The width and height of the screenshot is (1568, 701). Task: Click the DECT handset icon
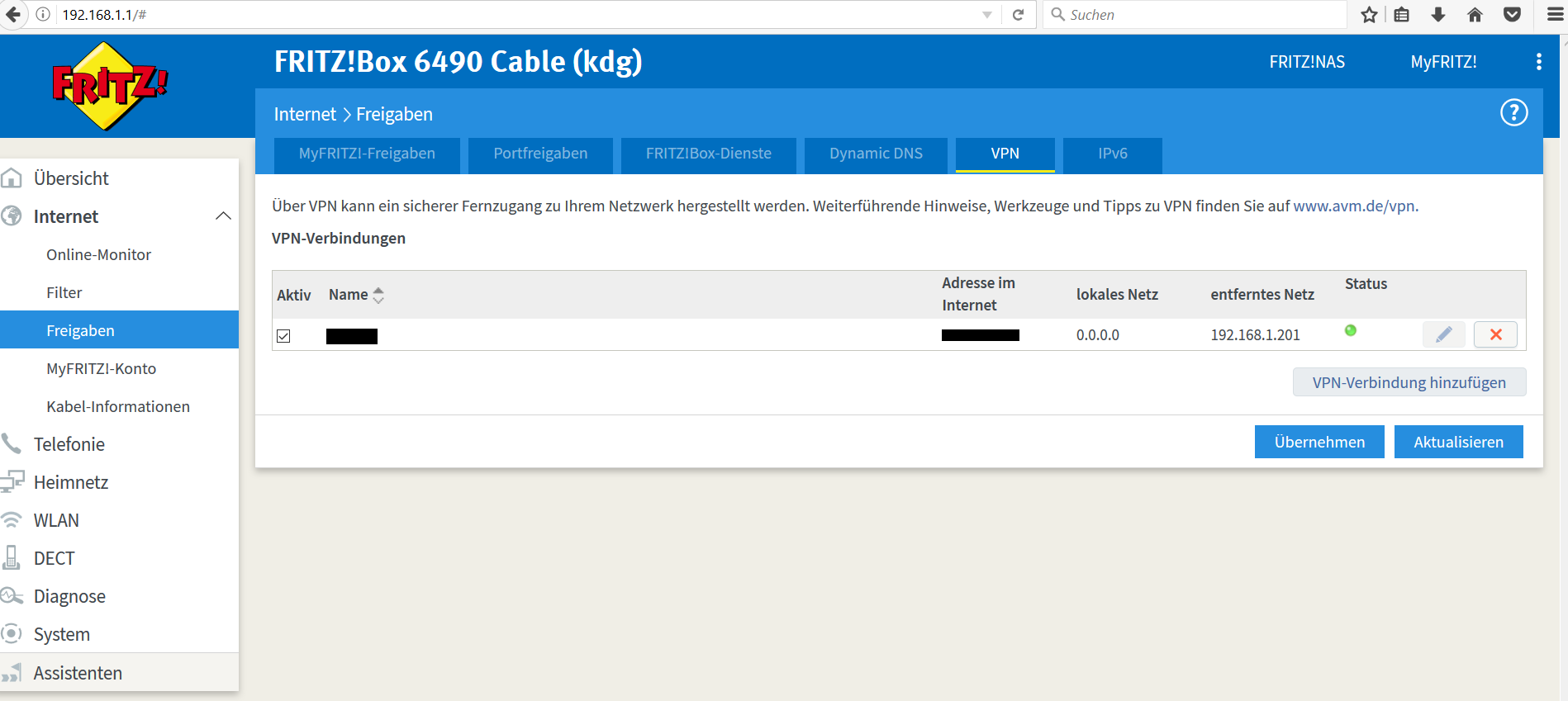pyautogui.click(x=12, y=557)
